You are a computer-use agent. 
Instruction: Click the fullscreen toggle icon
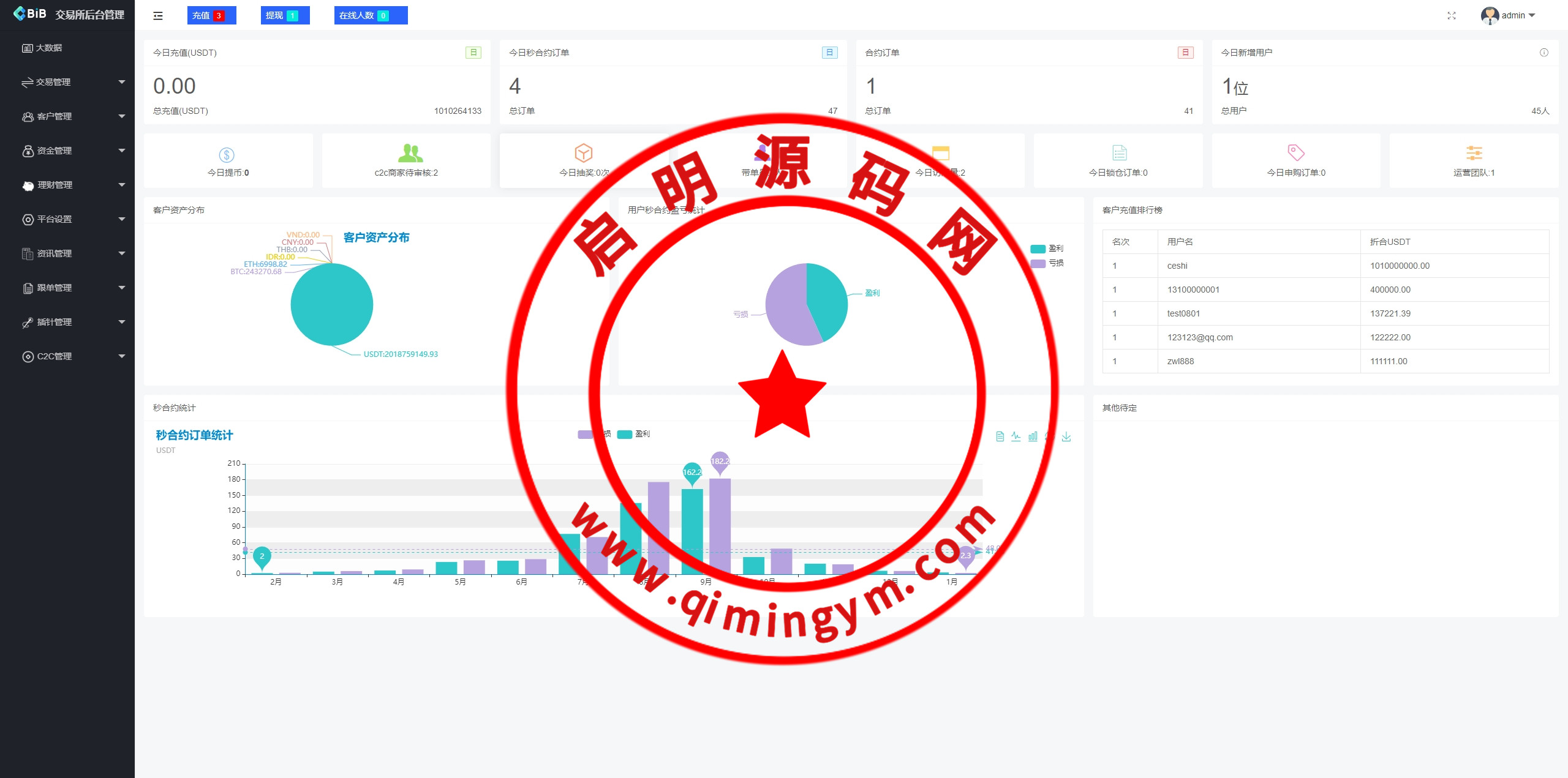1451,16
